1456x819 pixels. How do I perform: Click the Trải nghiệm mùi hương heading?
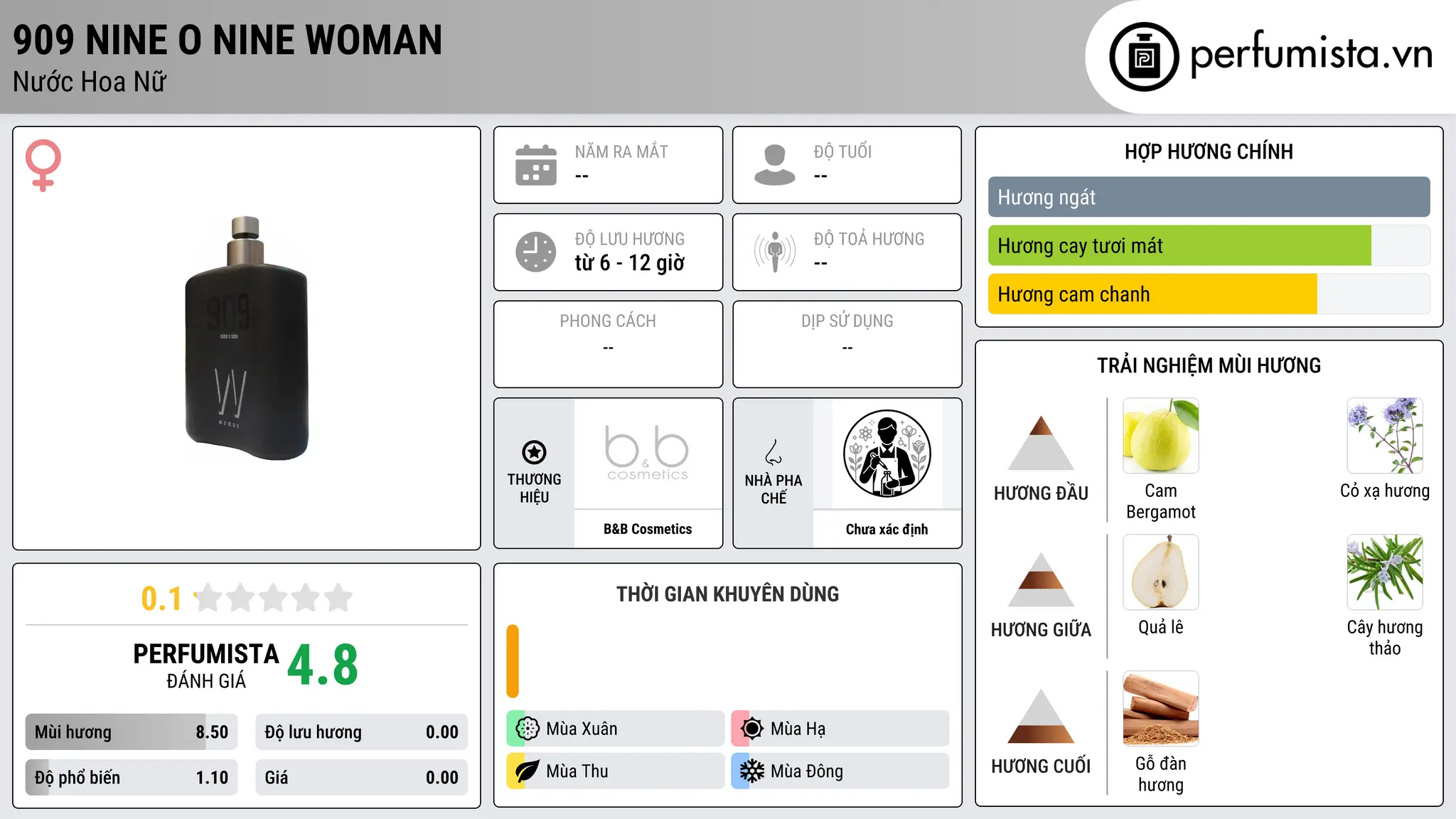1209,365
